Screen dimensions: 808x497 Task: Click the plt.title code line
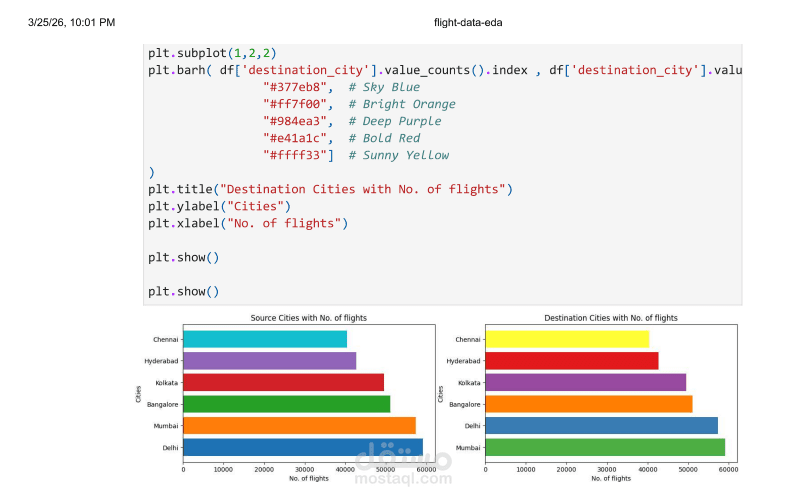pos(330,189)
